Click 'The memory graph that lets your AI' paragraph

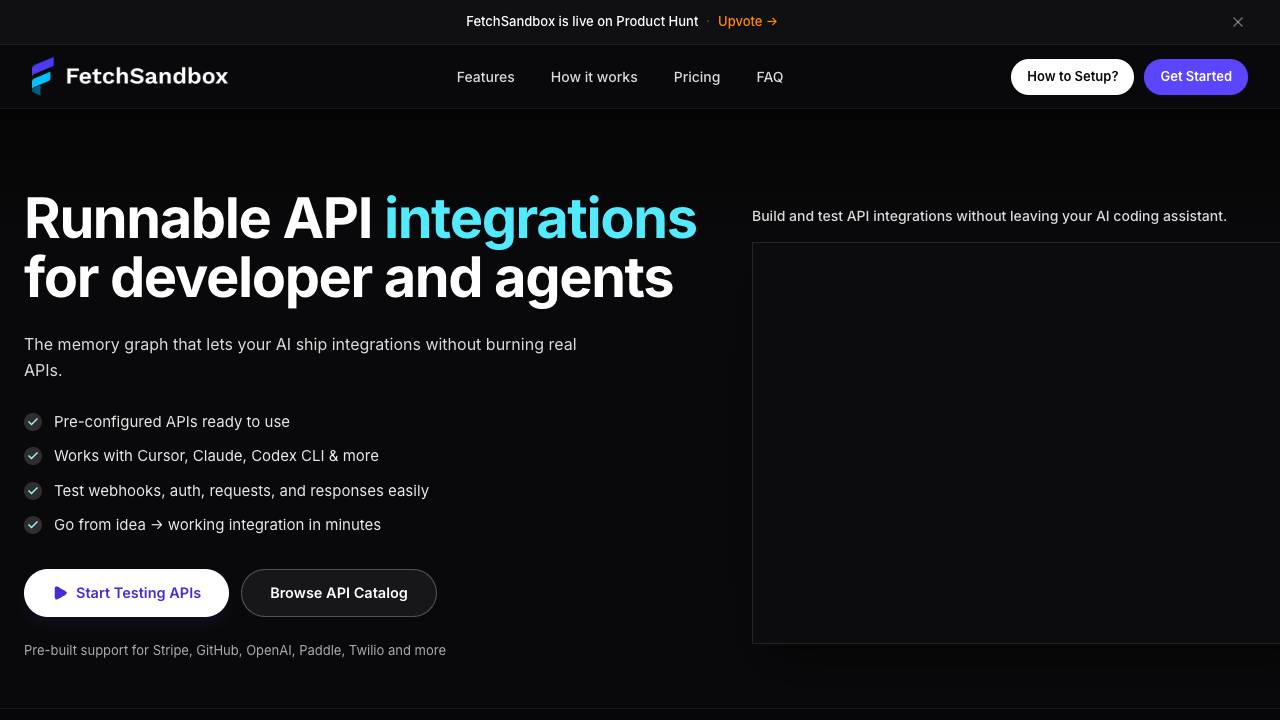[300, 357]
